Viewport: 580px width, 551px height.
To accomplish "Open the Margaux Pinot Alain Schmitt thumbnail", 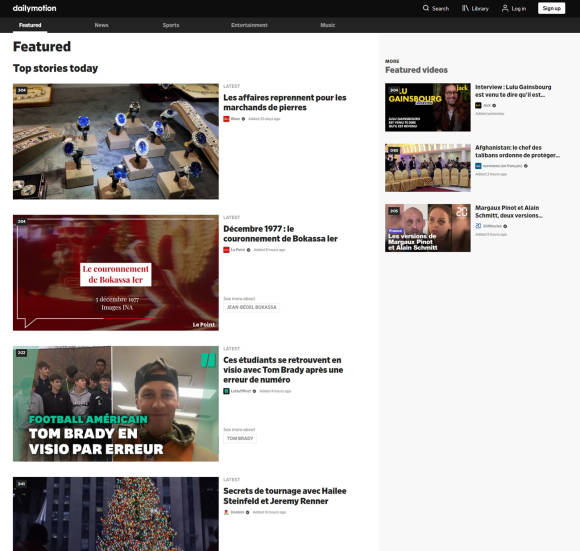I will click(428, 228).
